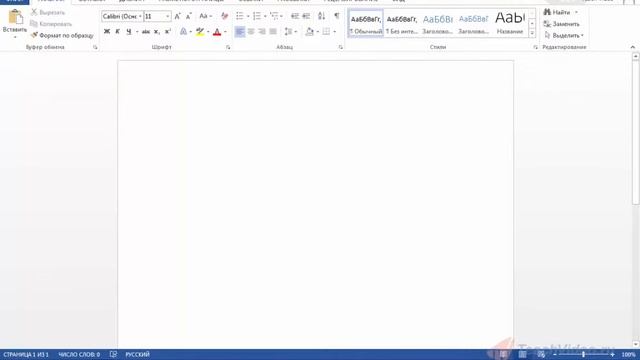Screen dimensions: 640x360
Task: Click the font size 11 input box
Action: point(154,16)
